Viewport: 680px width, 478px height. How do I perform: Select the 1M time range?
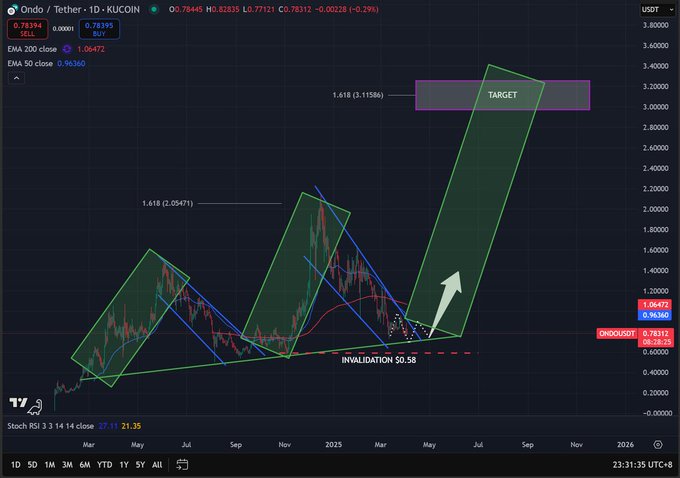point(50,465)
